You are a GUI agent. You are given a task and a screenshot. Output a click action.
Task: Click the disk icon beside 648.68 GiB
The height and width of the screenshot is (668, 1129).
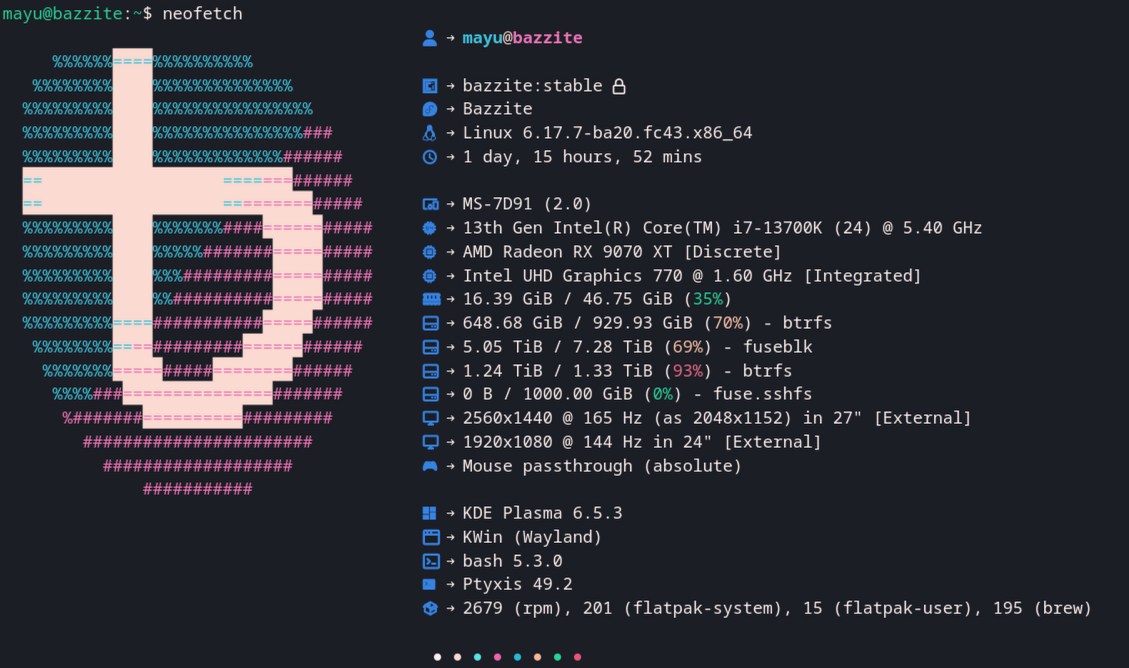coord(430,323)
